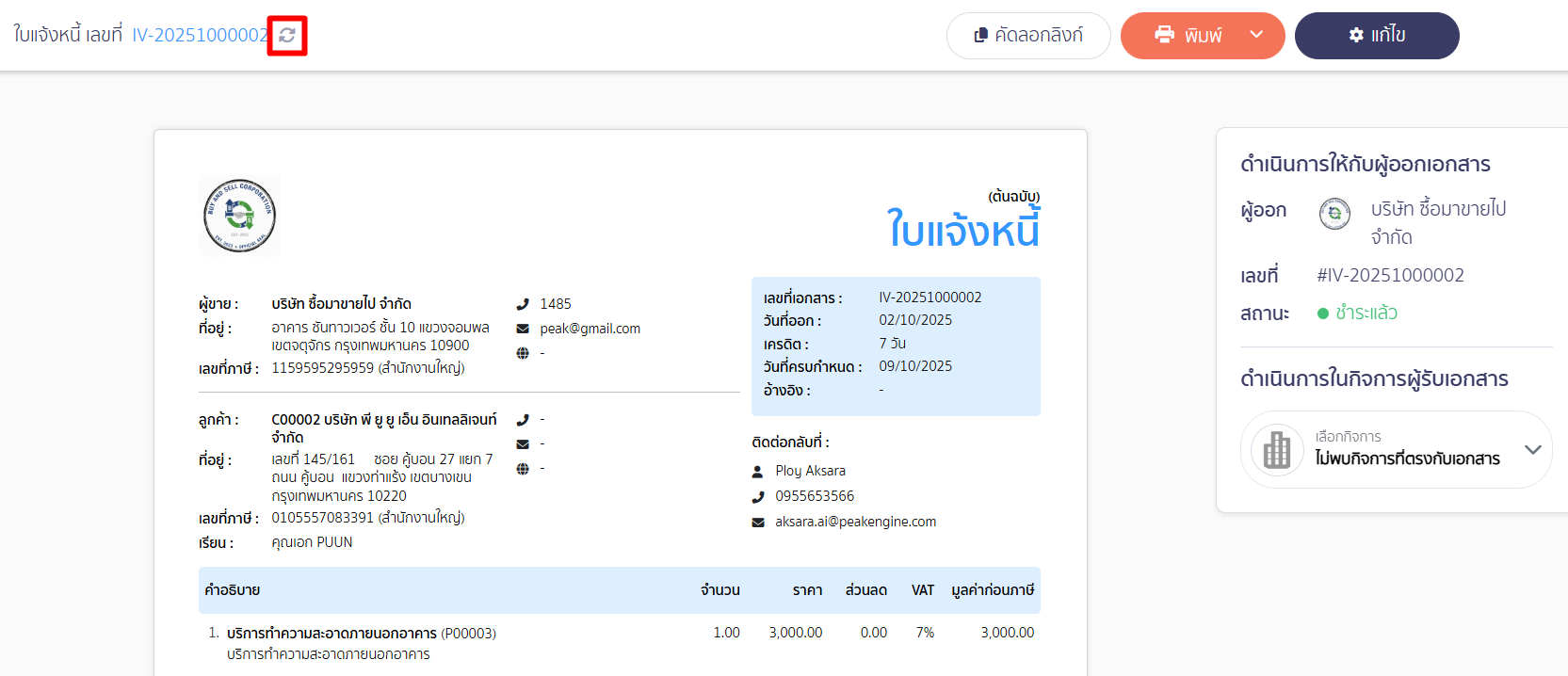Viewport: 1568px width, 676px height.
Task: Click the phone icon beside 0955653566
Action: 758,497
